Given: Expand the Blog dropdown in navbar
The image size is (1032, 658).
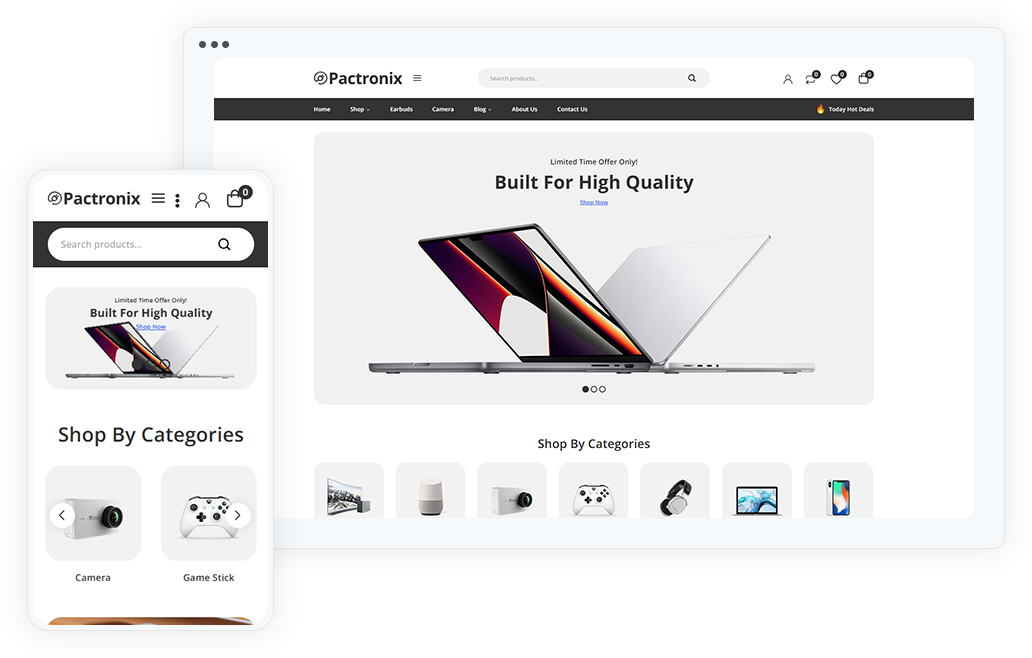Looking at the screenshot, I should click(x=482, y=109).
